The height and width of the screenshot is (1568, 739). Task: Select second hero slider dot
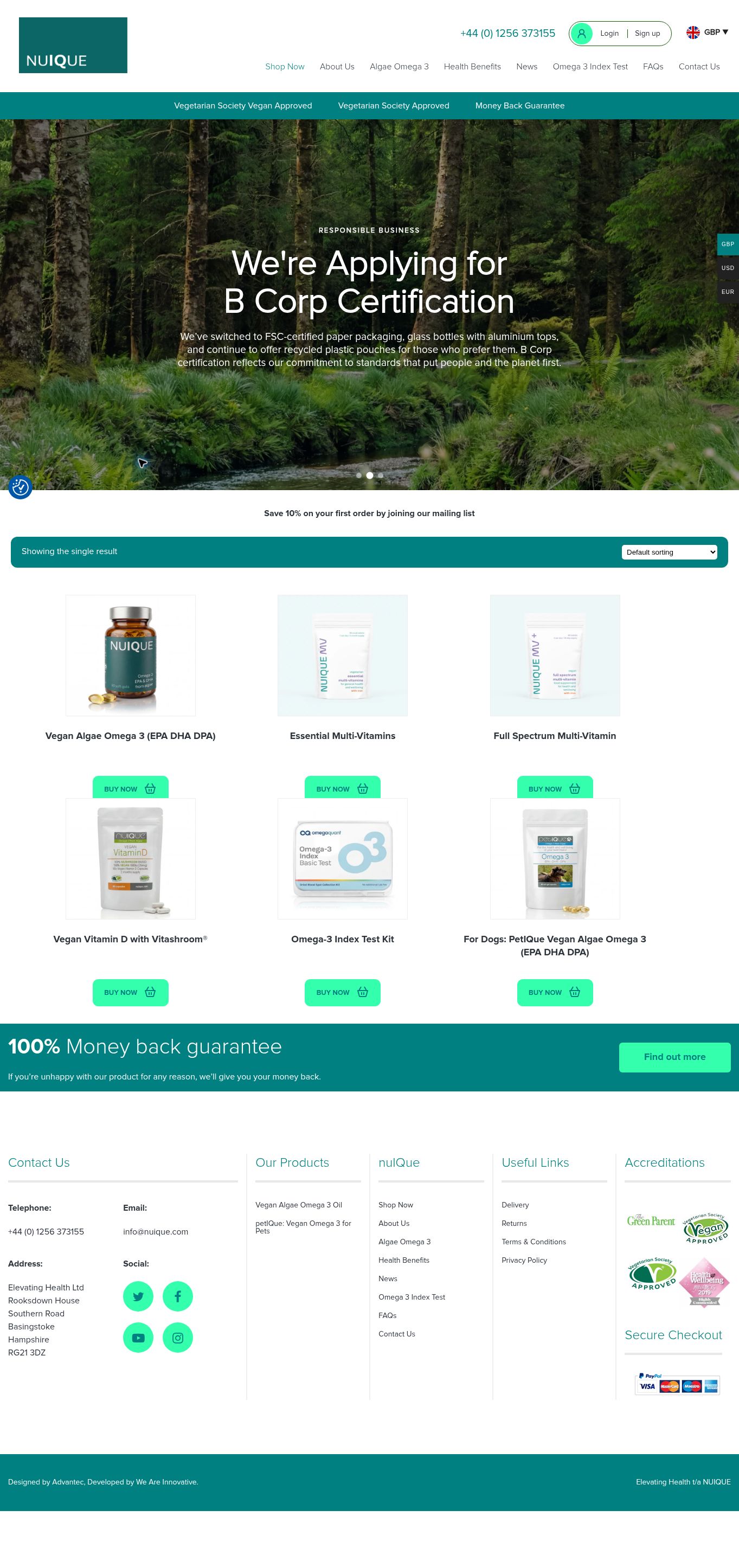coord(370,475)
